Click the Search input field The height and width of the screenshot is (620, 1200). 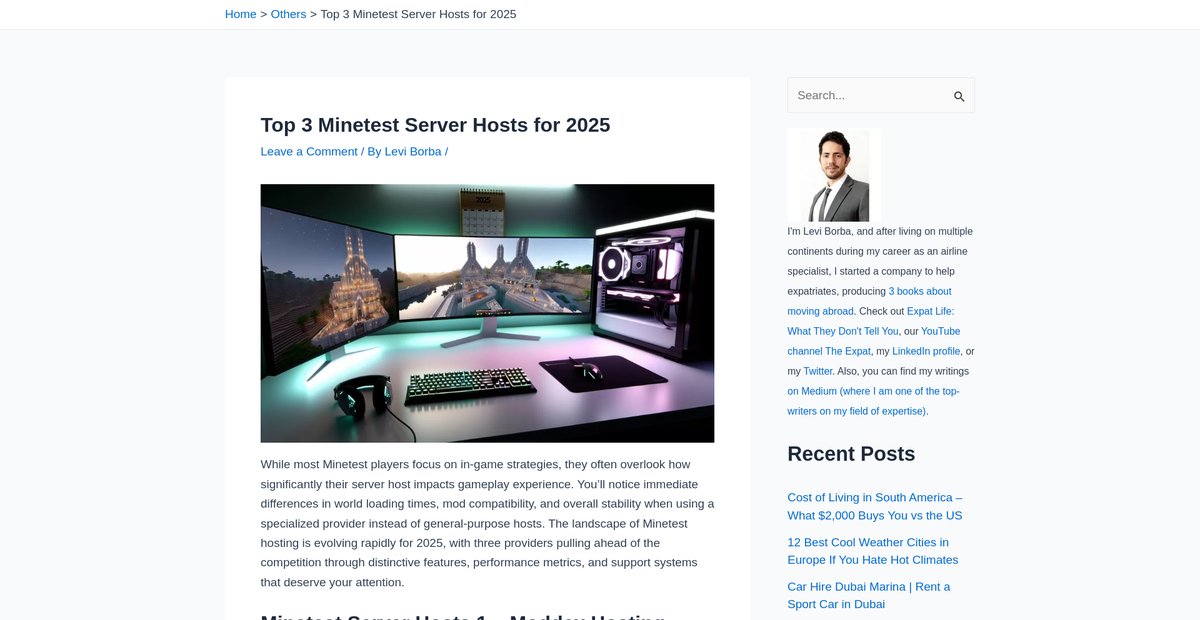pos(880,95)
